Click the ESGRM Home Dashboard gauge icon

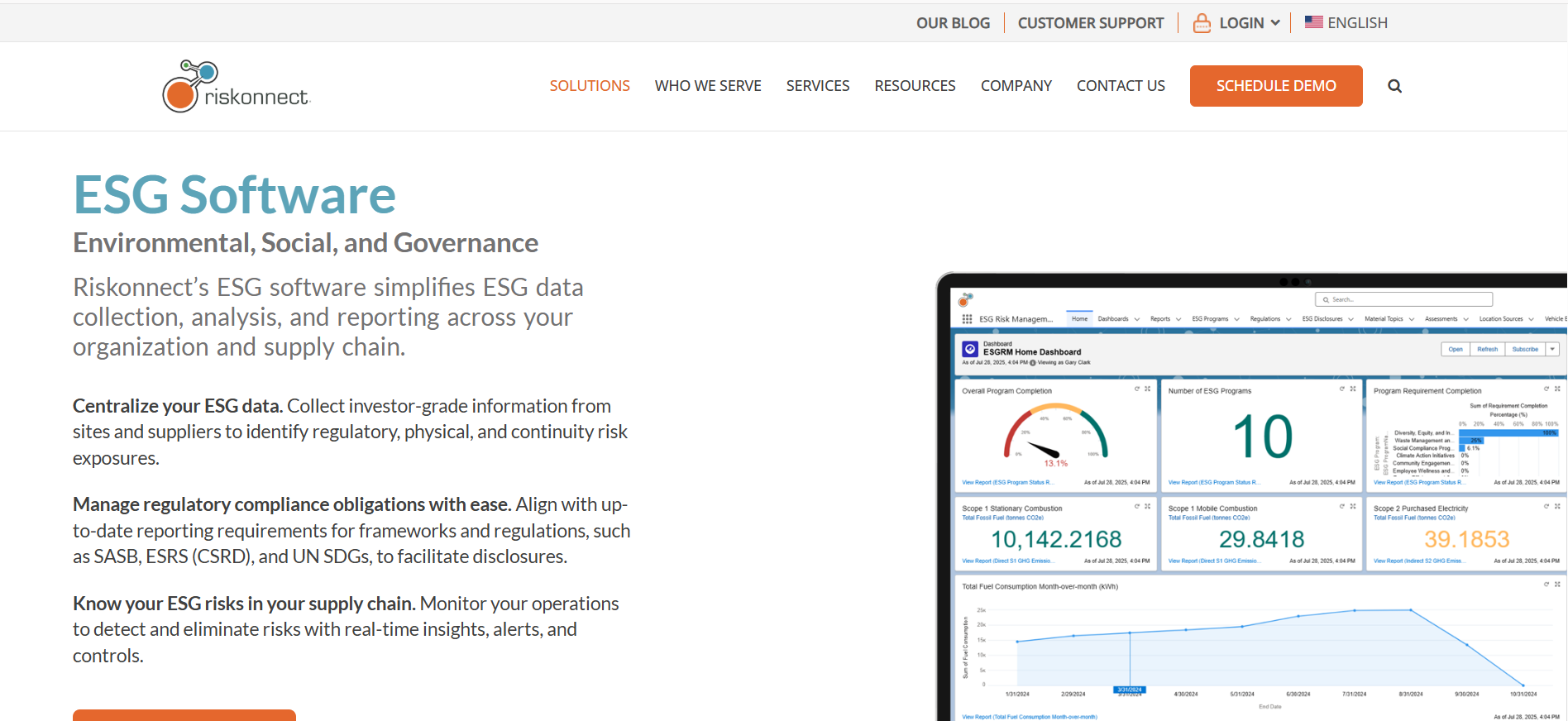point(971,350)
